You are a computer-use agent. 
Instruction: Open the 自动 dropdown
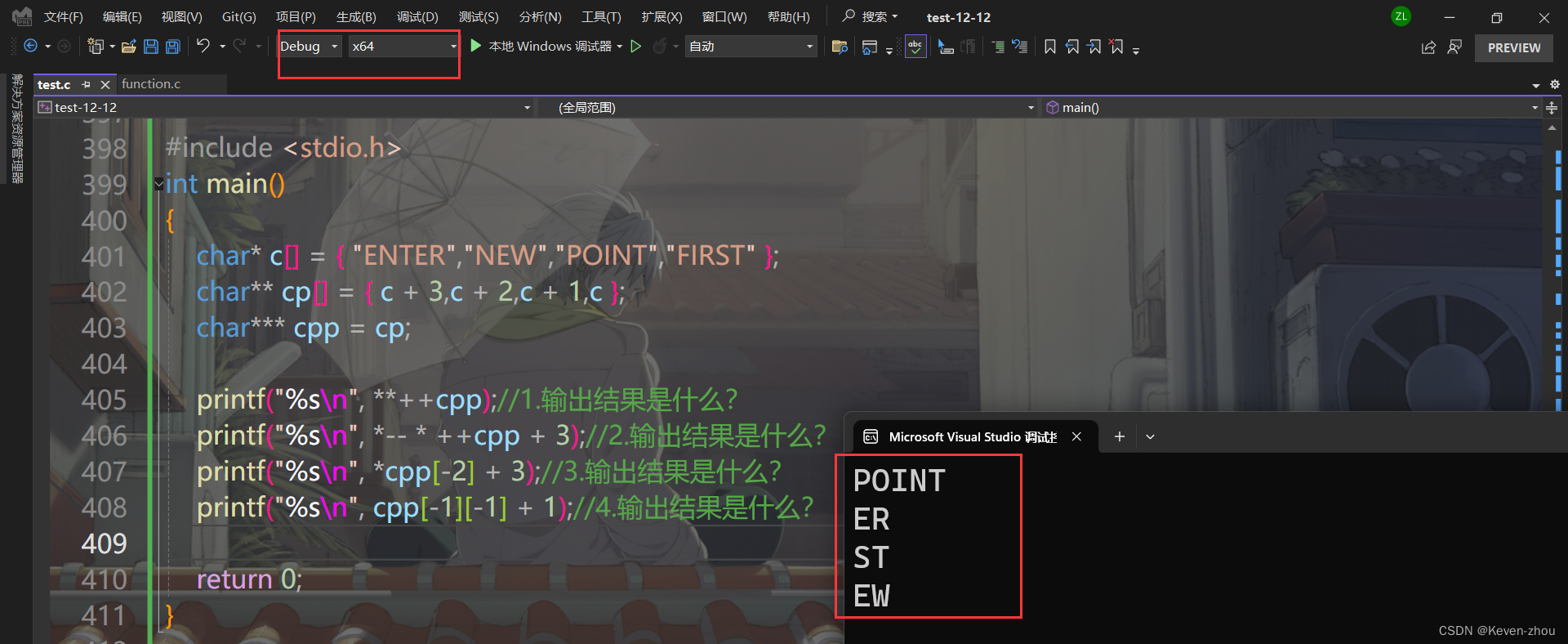pyautogui.click(x=751, y=47)
